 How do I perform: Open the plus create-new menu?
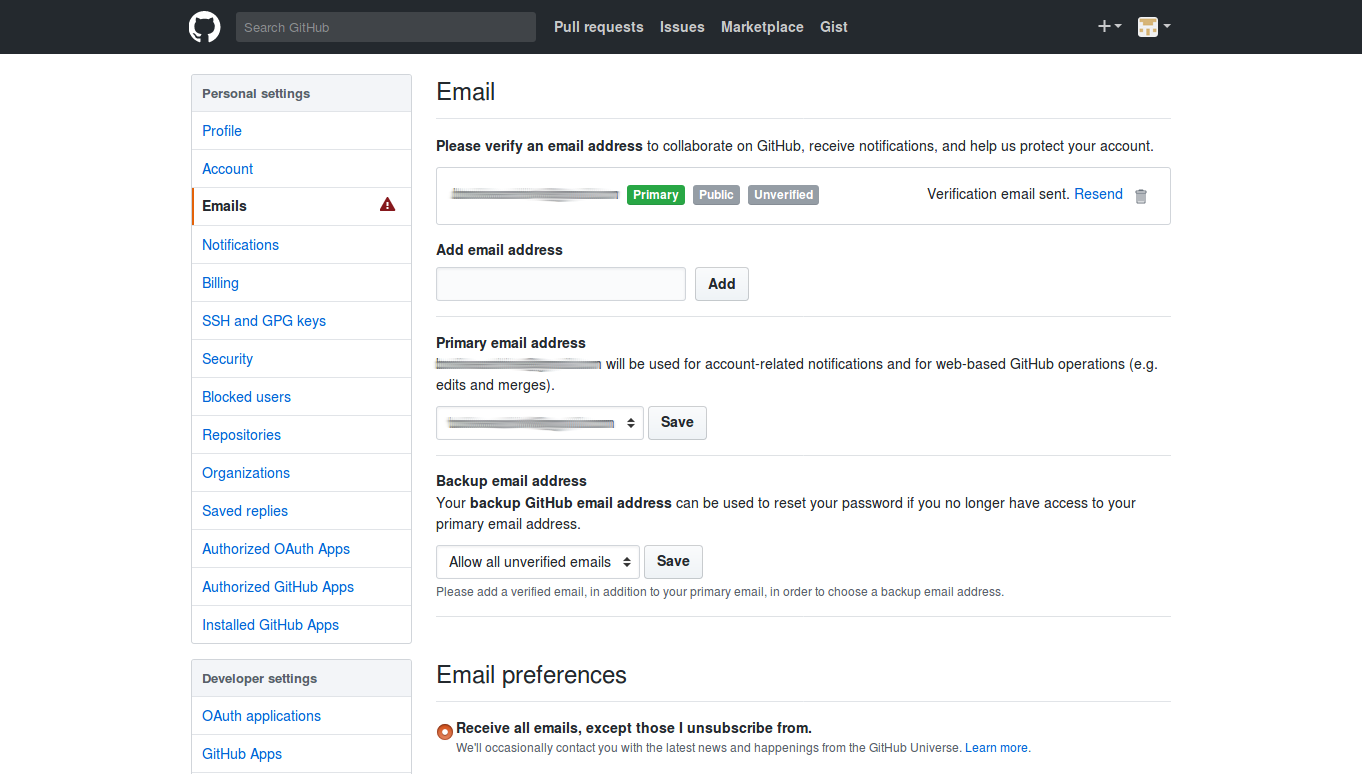1109,27
